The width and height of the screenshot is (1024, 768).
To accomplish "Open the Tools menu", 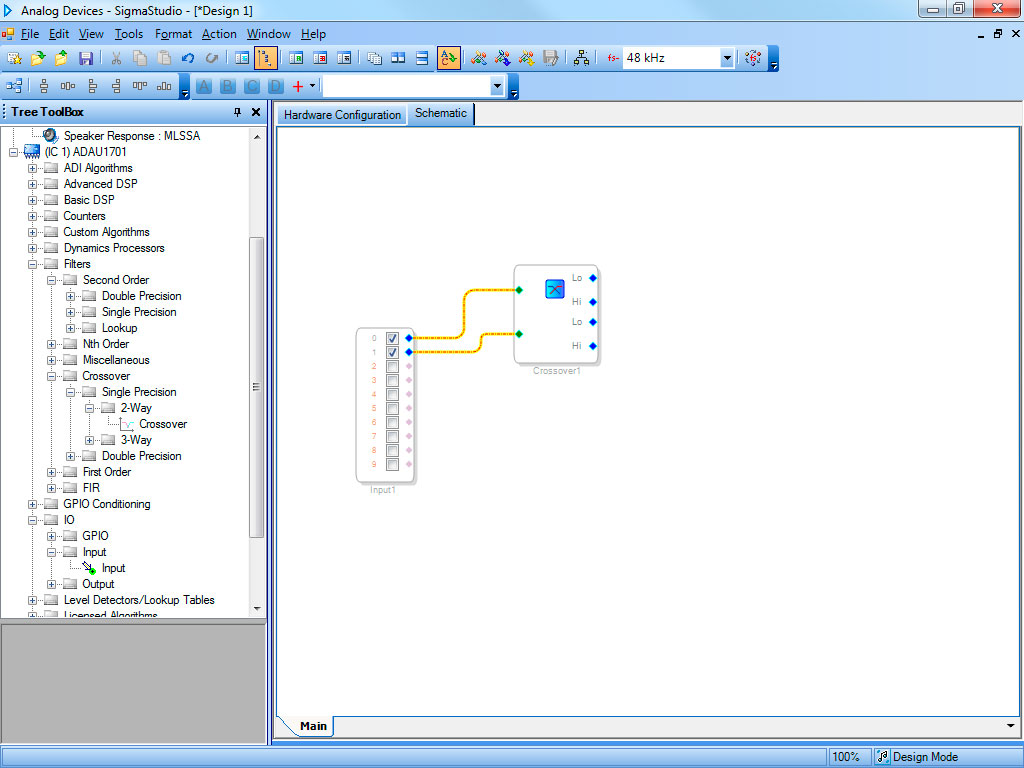I will click(128, 34).
